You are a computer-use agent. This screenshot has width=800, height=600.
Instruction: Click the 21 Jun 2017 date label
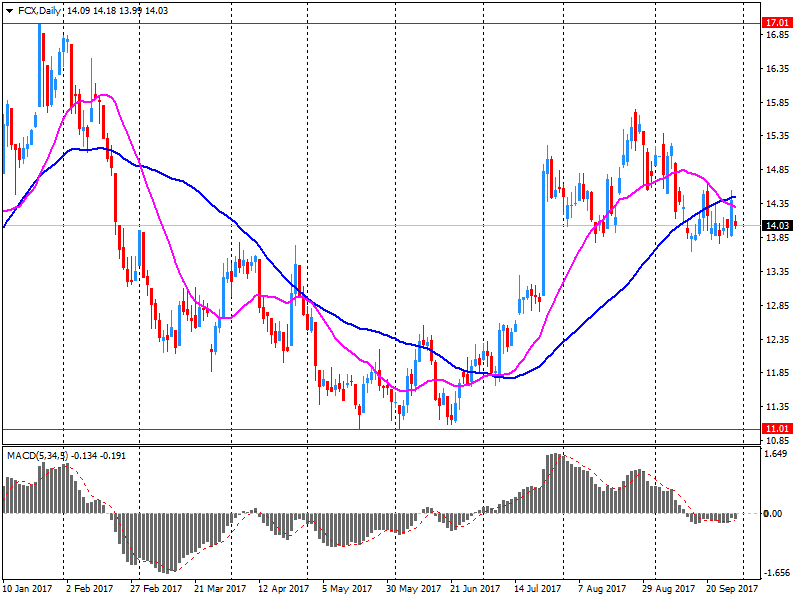475,589
